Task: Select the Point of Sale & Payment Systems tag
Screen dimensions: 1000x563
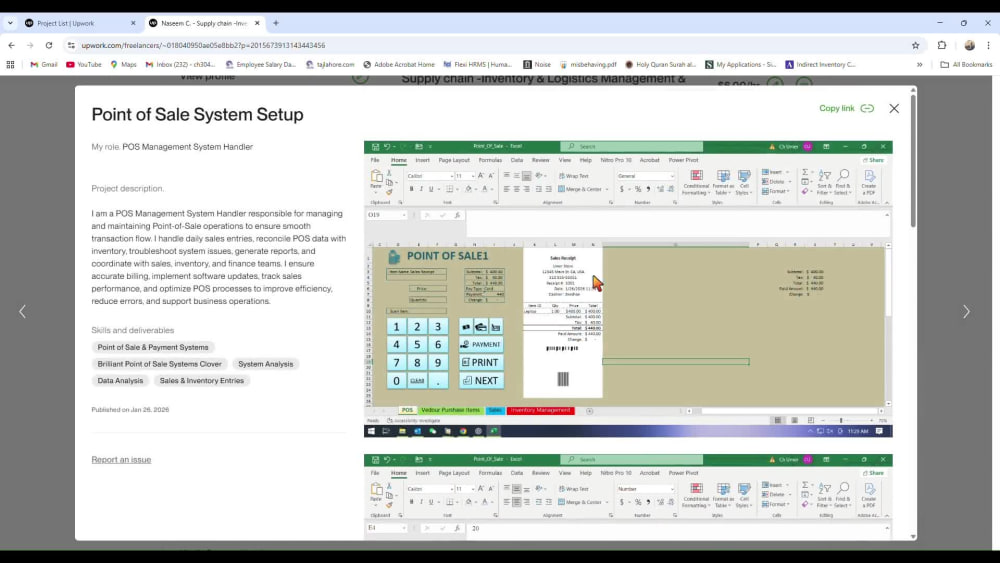Action: (152, 347)
